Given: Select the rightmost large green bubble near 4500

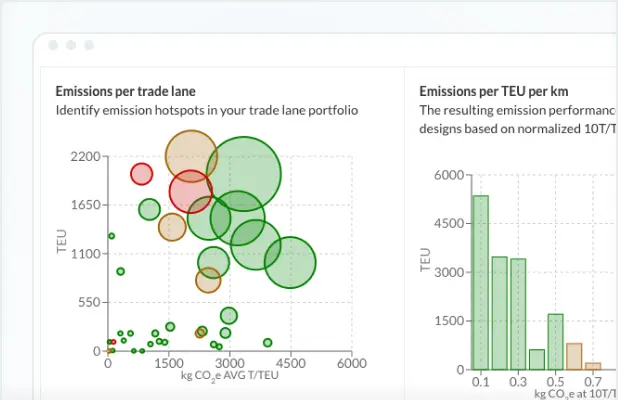Looking at the screenshot, I should (x=289, y=263).
